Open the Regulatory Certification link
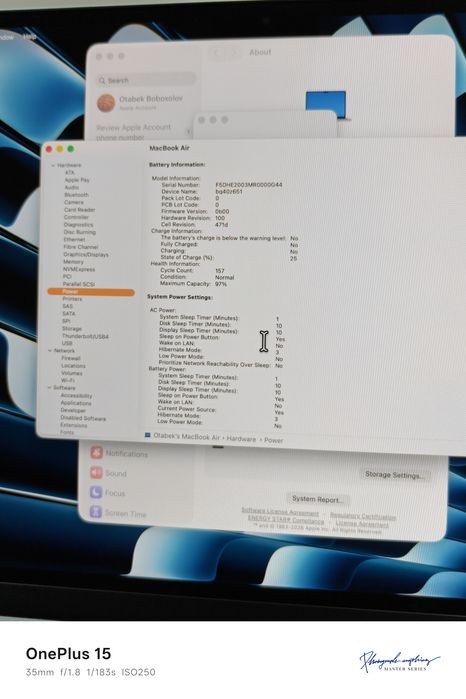 pos(363,516)
